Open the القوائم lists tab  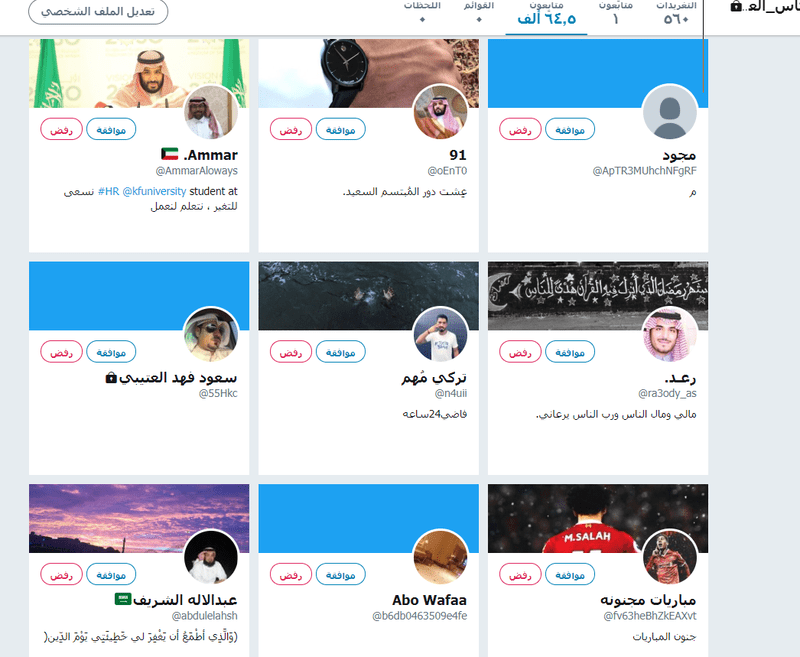[x=479, y=13]
